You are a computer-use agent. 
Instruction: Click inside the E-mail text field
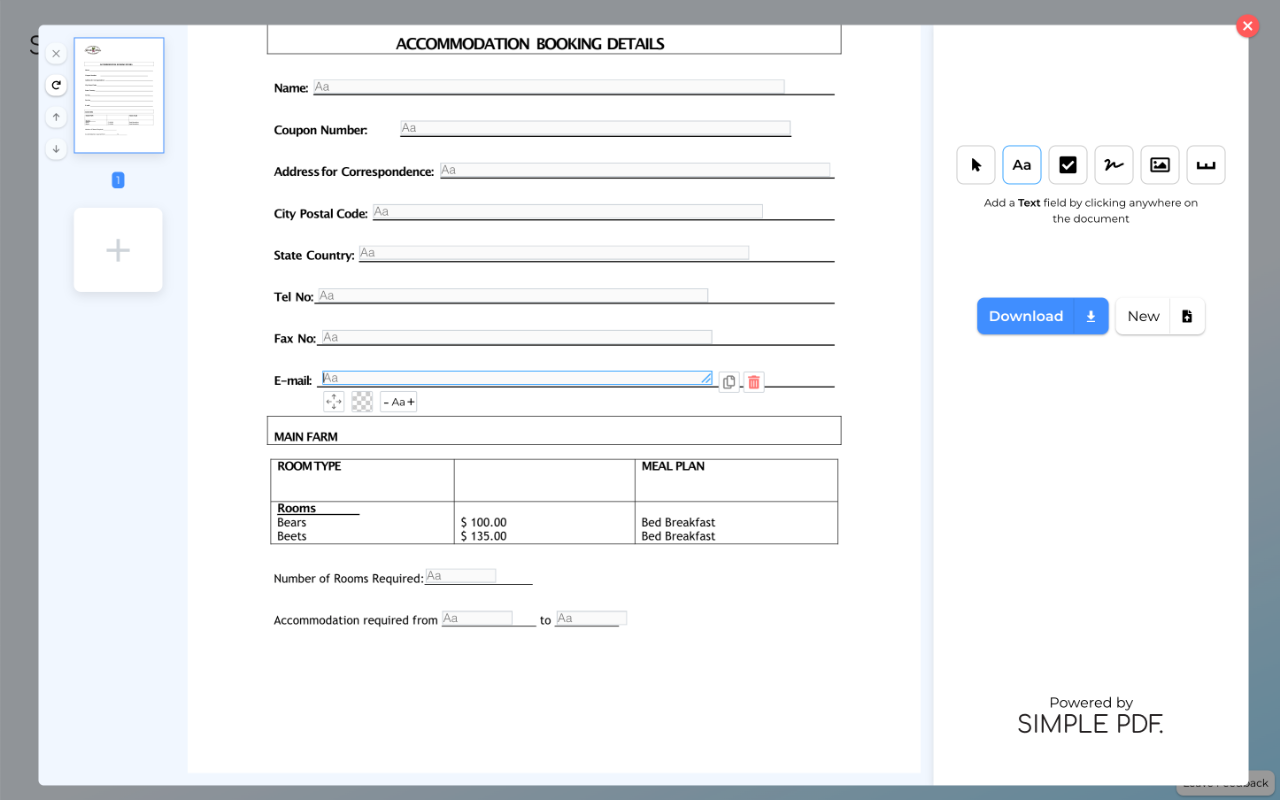coord(517,378)
